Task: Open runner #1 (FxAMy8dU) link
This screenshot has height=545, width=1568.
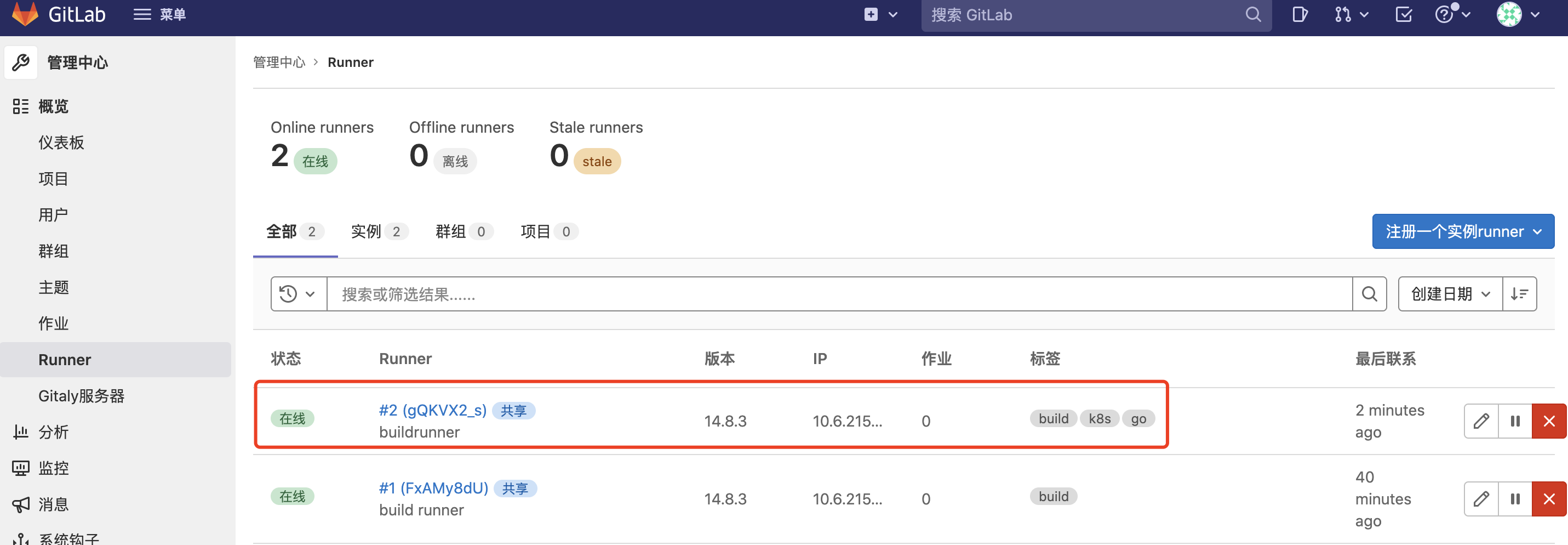Action: click(433, 489)
